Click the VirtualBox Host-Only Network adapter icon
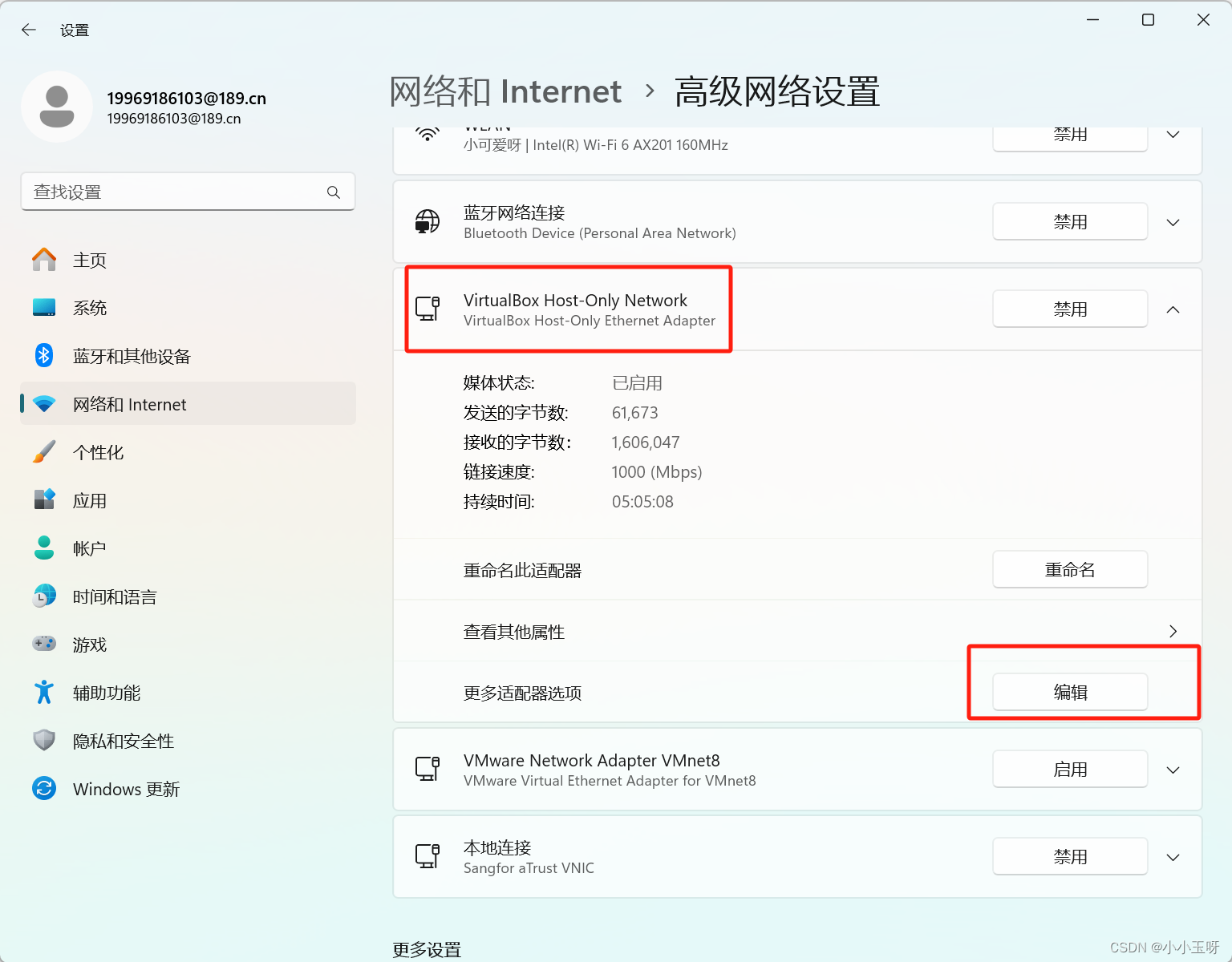 (428, 307)
